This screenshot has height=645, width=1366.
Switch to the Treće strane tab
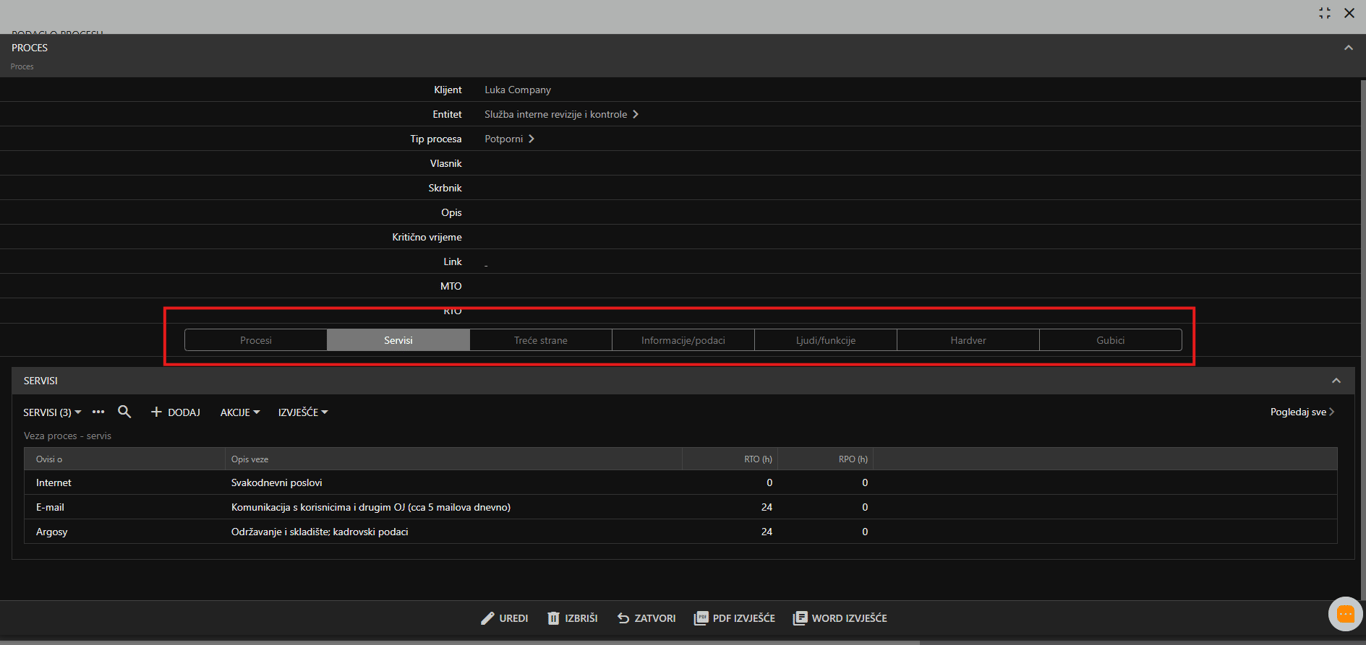541,340
